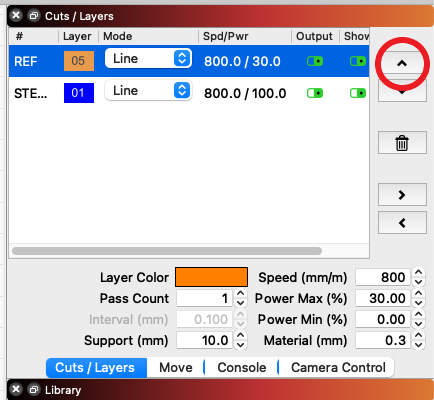Switch to the Move tab

tap(176, 368)
